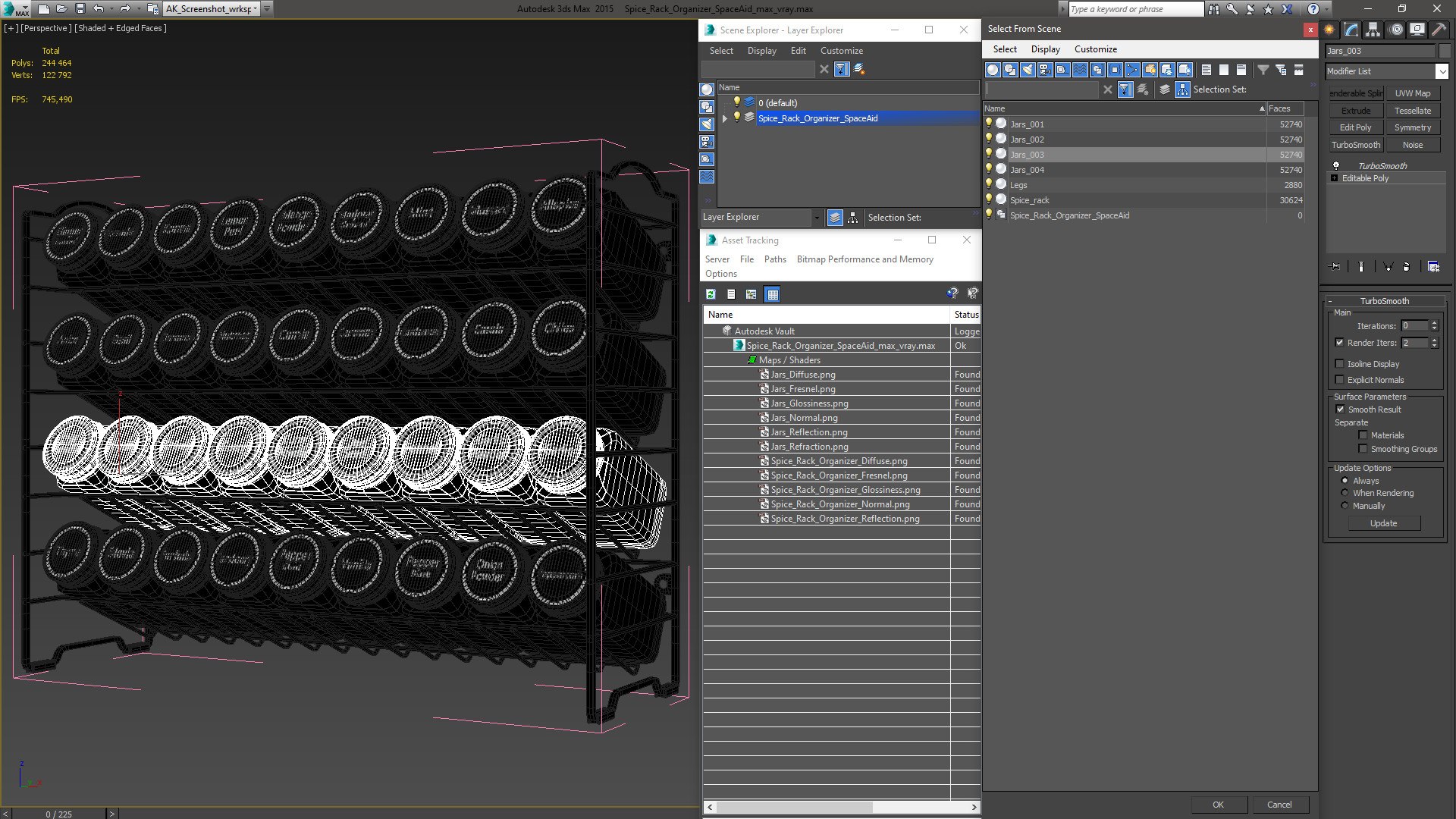Expand the Spice_Rack_Organizer_SpaceAid layer
The image size is (1456, 819).
coord(725,118)
